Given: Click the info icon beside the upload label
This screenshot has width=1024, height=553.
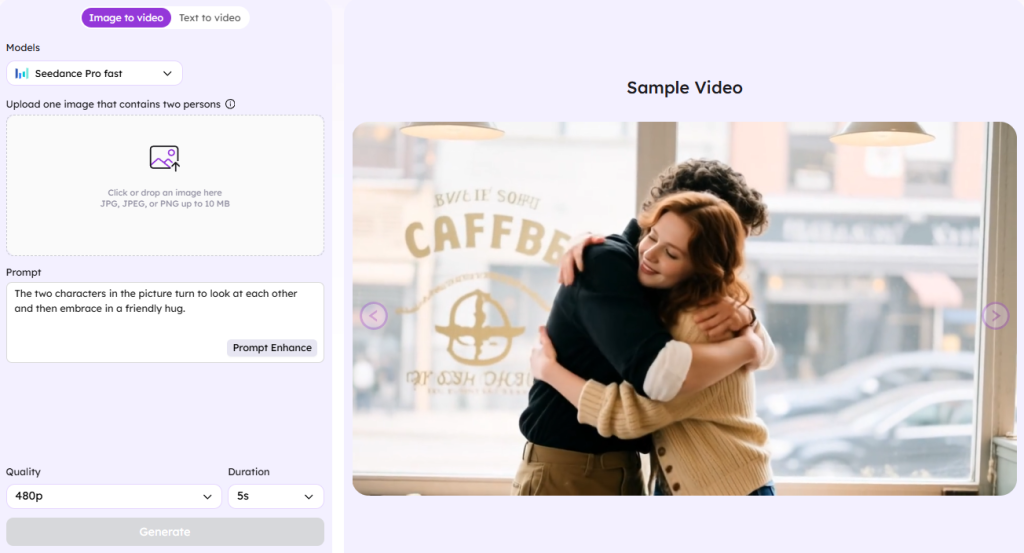Looking at the screenshot, I should click(x=230, y=104).
